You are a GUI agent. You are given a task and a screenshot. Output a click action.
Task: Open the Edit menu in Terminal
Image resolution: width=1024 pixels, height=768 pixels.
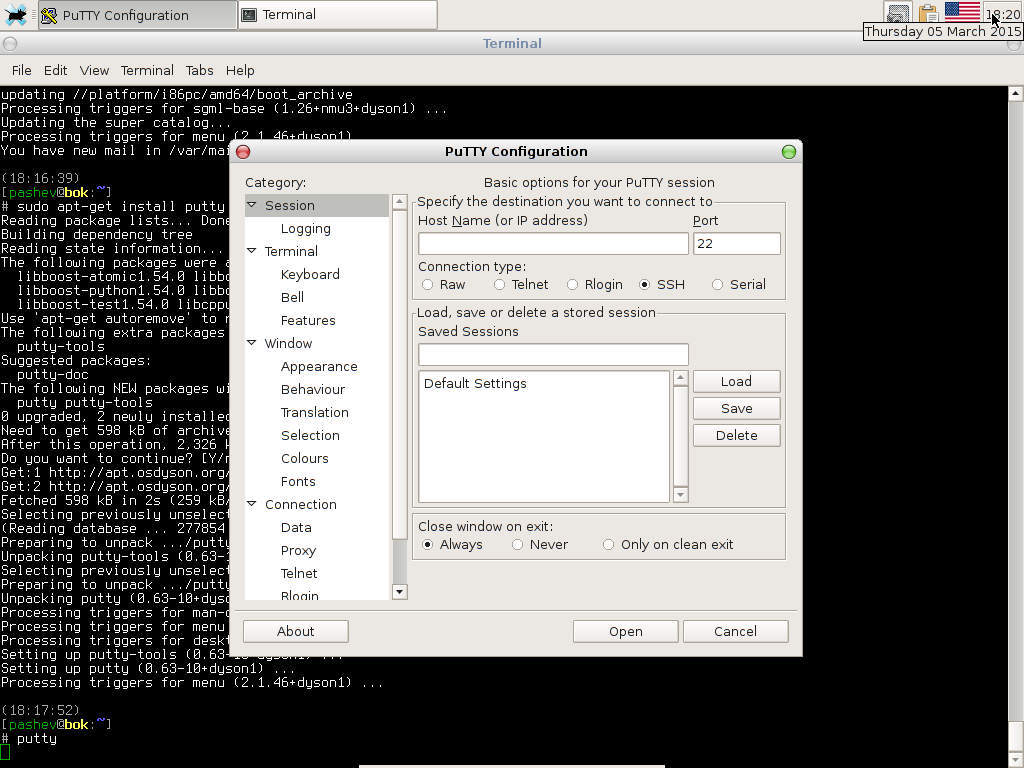(x=56, y=71)
